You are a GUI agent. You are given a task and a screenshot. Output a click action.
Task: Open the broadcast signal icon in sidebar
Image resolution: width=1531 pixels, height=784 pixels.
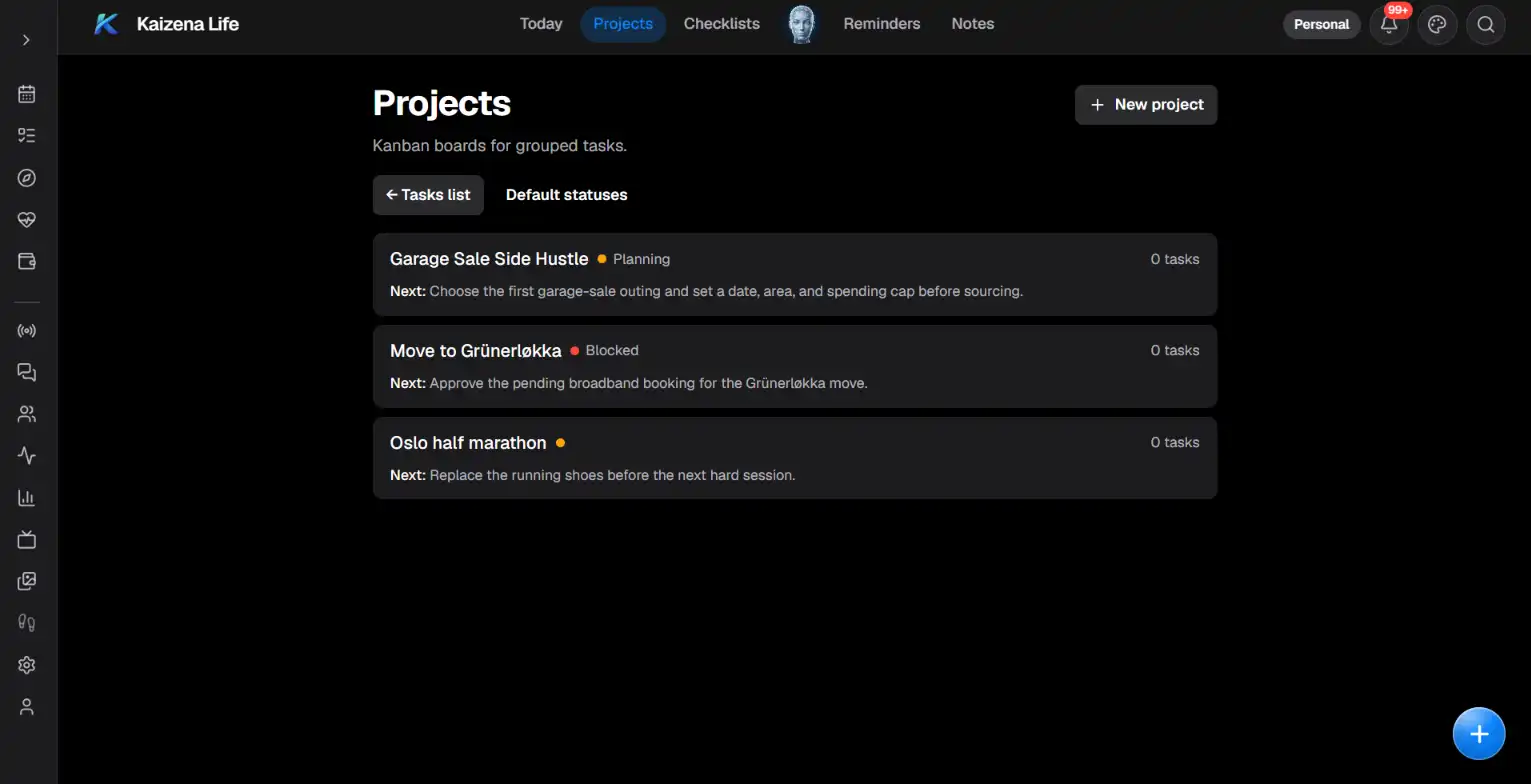pos(27,331)
